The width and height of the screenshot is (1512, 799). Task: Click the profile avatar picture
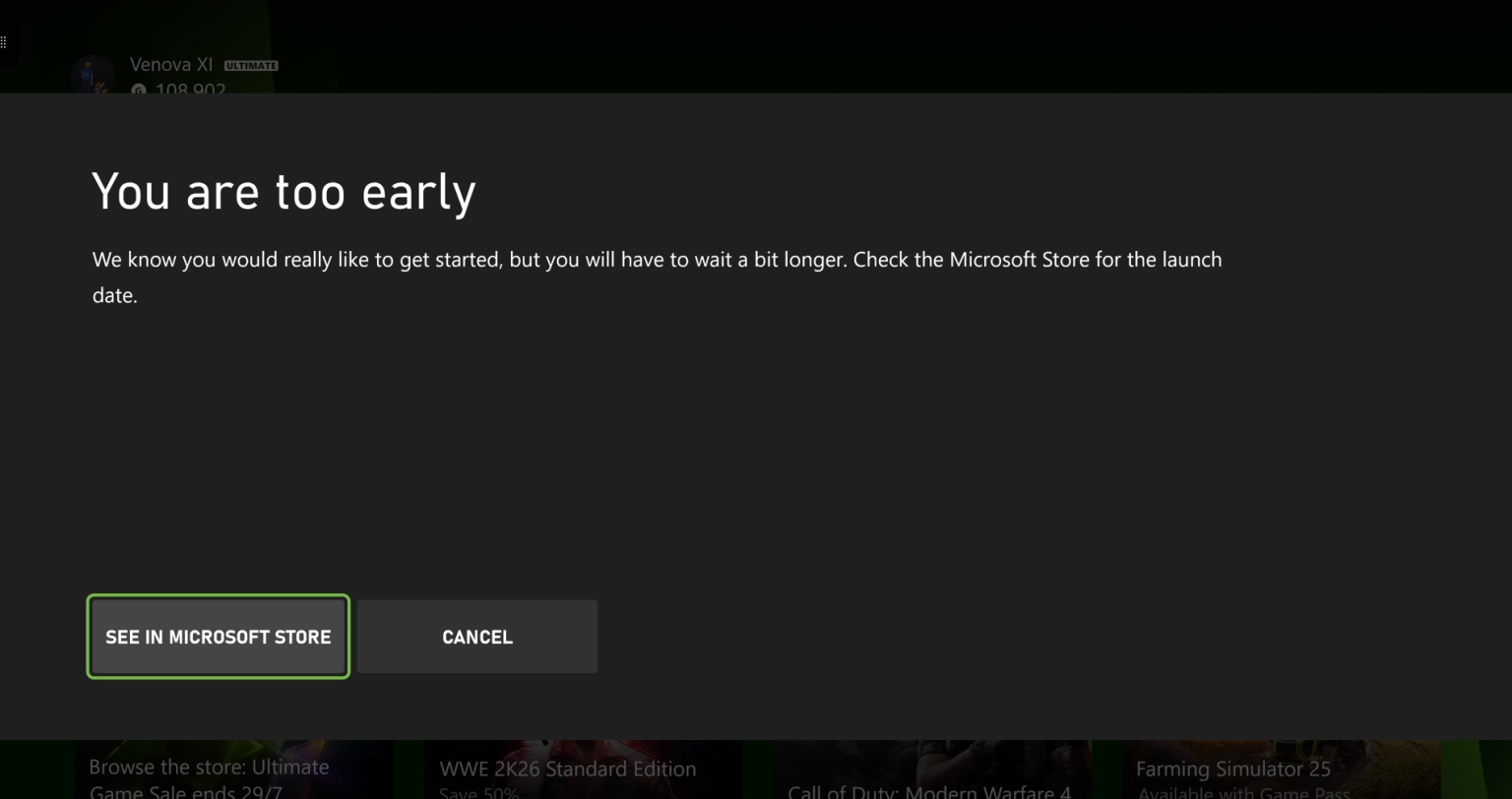click(x=93, y=75)
